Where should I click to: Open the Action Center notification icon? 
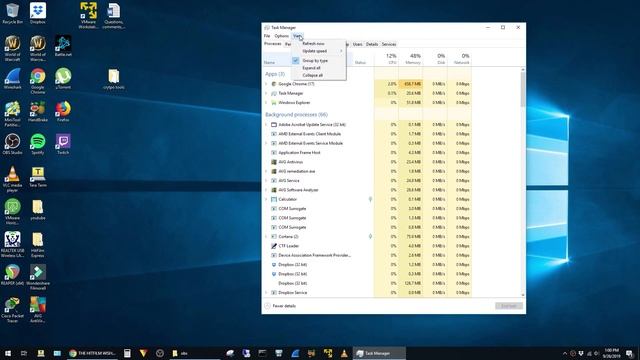(630, 353)
